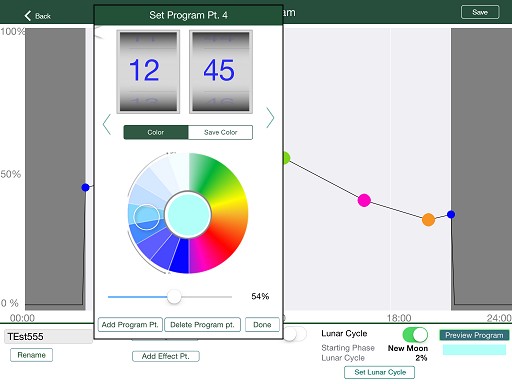
Task: Click the TEst555 program name field
Action: click(x=48, y=336)
